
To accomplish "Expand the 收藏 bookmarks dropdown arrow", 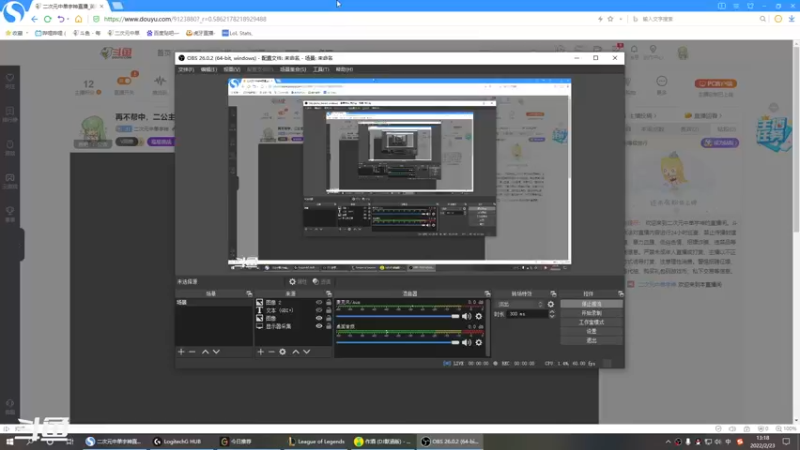I will (27, 33).
